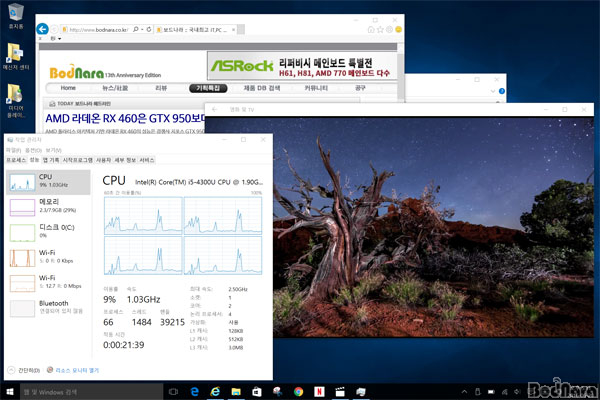Select the Wi-Fi item showing 0 Kbps
Viewport: 600px width, 400px height.
pos(48,258)
